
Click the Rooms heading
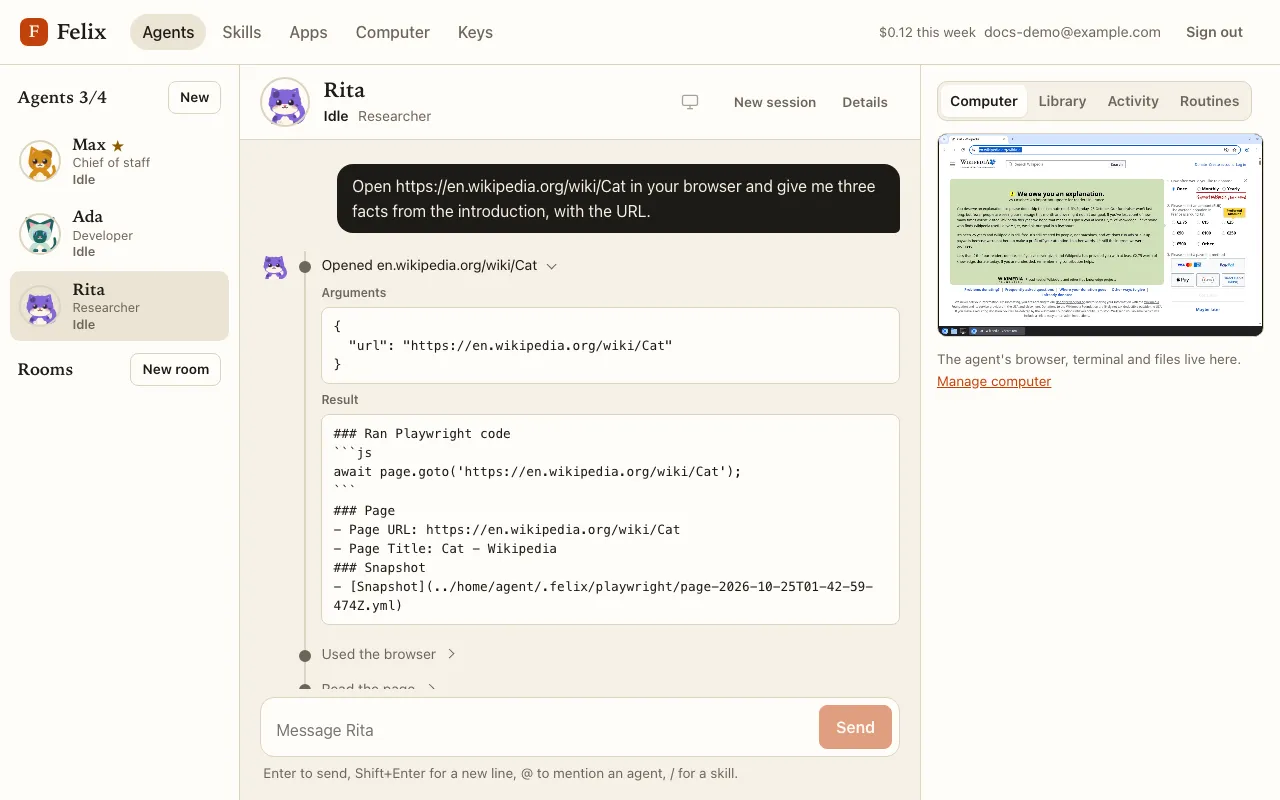tap(45, 369)
